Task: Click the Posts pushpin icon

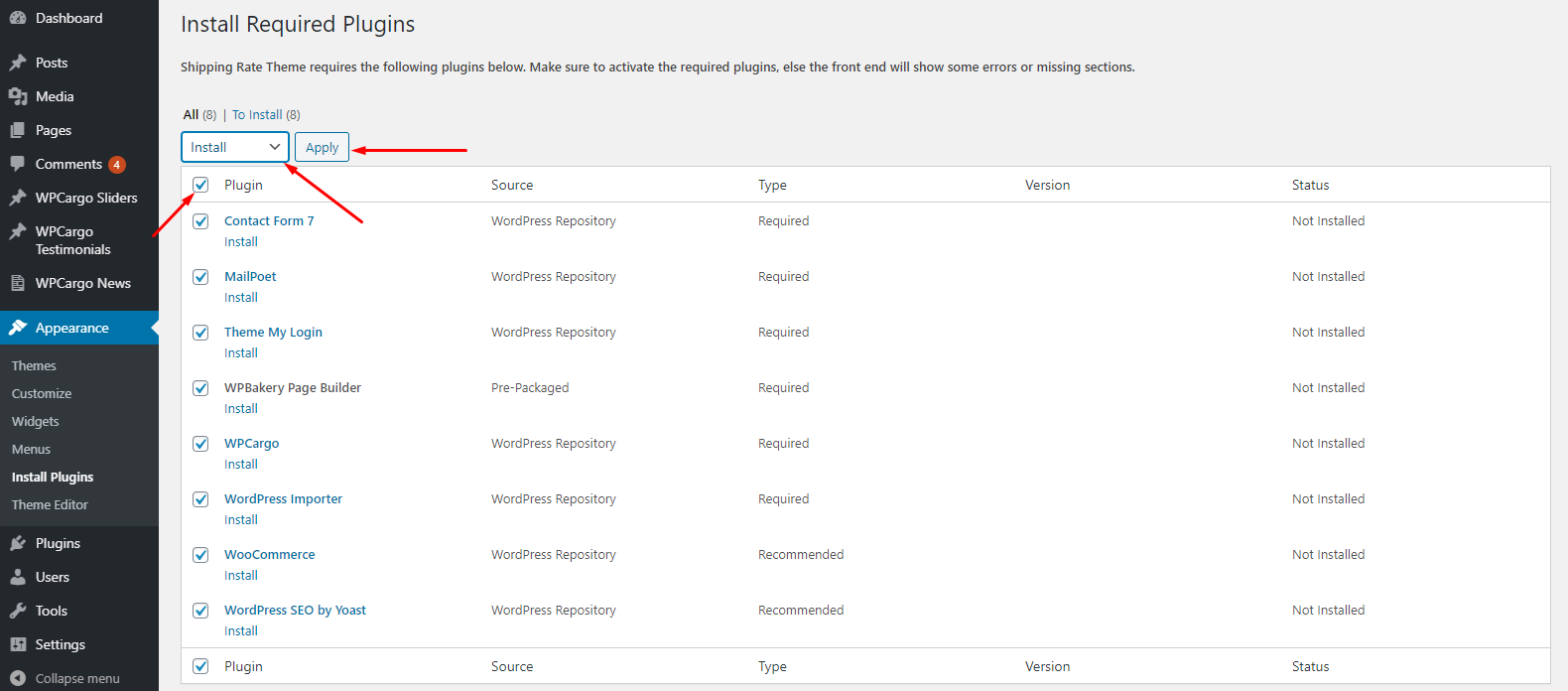Action: click(18, 63)
